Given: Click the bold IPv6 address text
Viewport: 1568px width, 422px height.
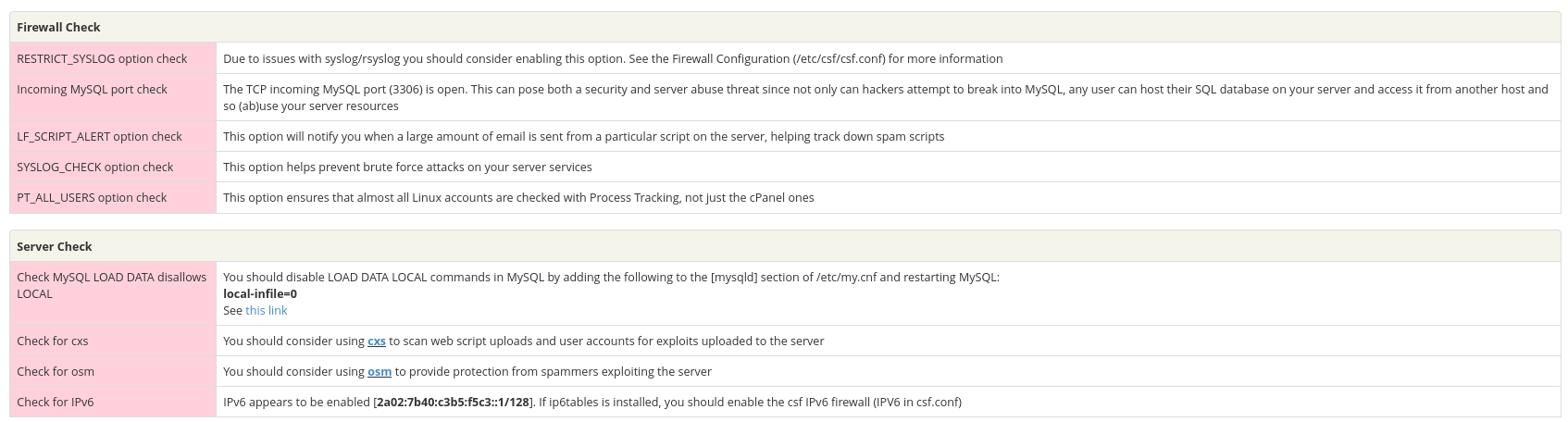Looking at the screenshot, I should point(454,402).
